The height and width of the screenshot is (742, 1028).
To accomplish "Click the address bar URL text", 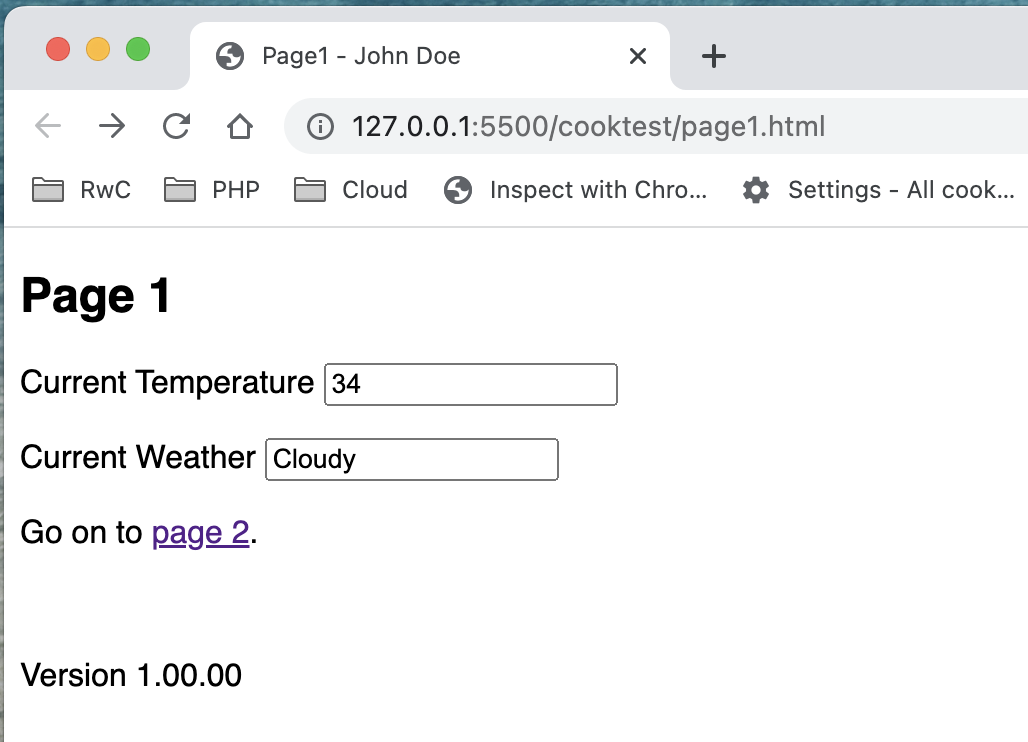I will coord(588,127).
